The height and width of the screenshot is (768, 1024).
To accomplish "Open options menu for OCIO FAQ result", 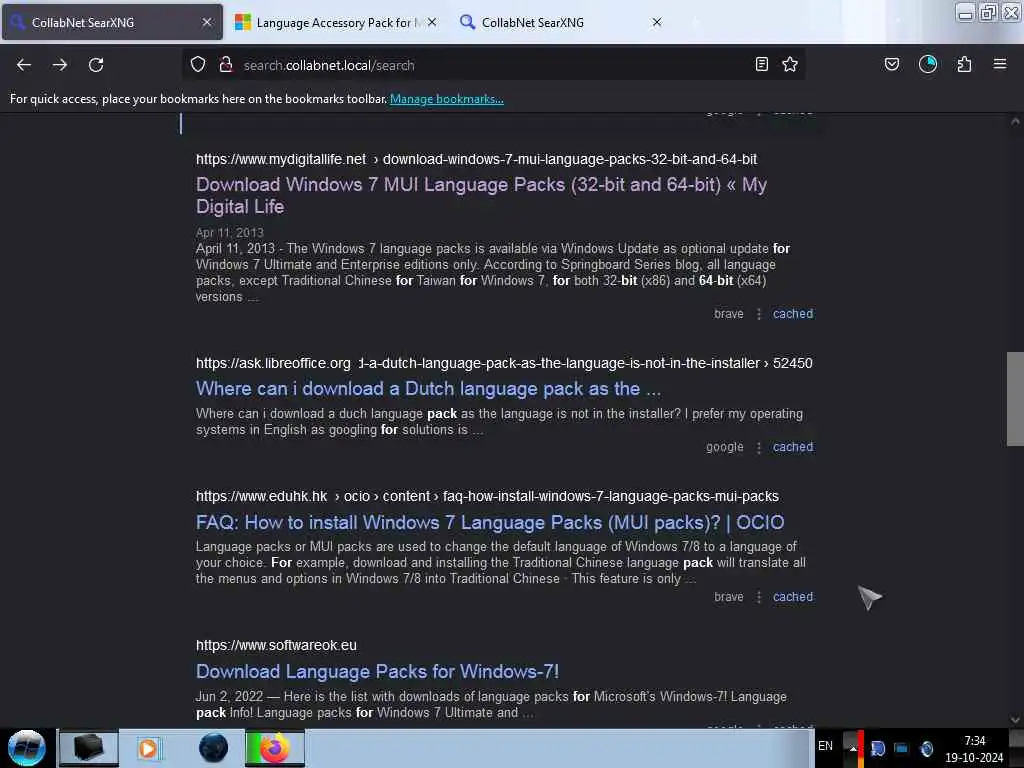I will pos(758,597).
